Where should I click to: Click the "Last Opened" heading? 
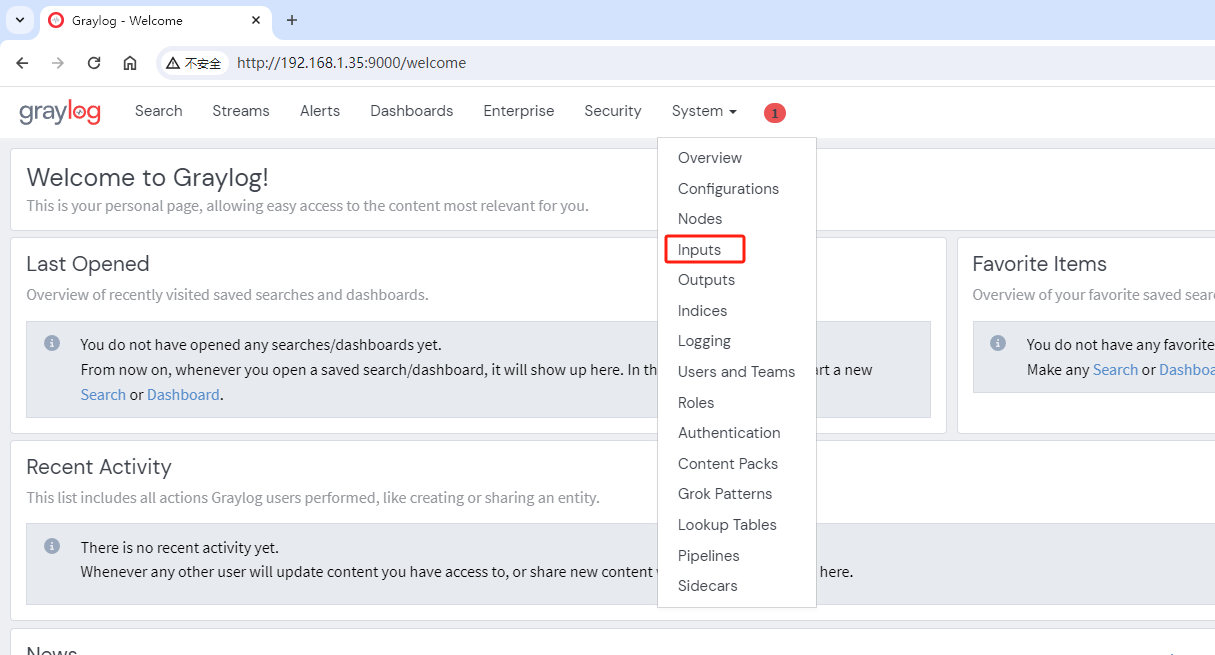[88, 264]
